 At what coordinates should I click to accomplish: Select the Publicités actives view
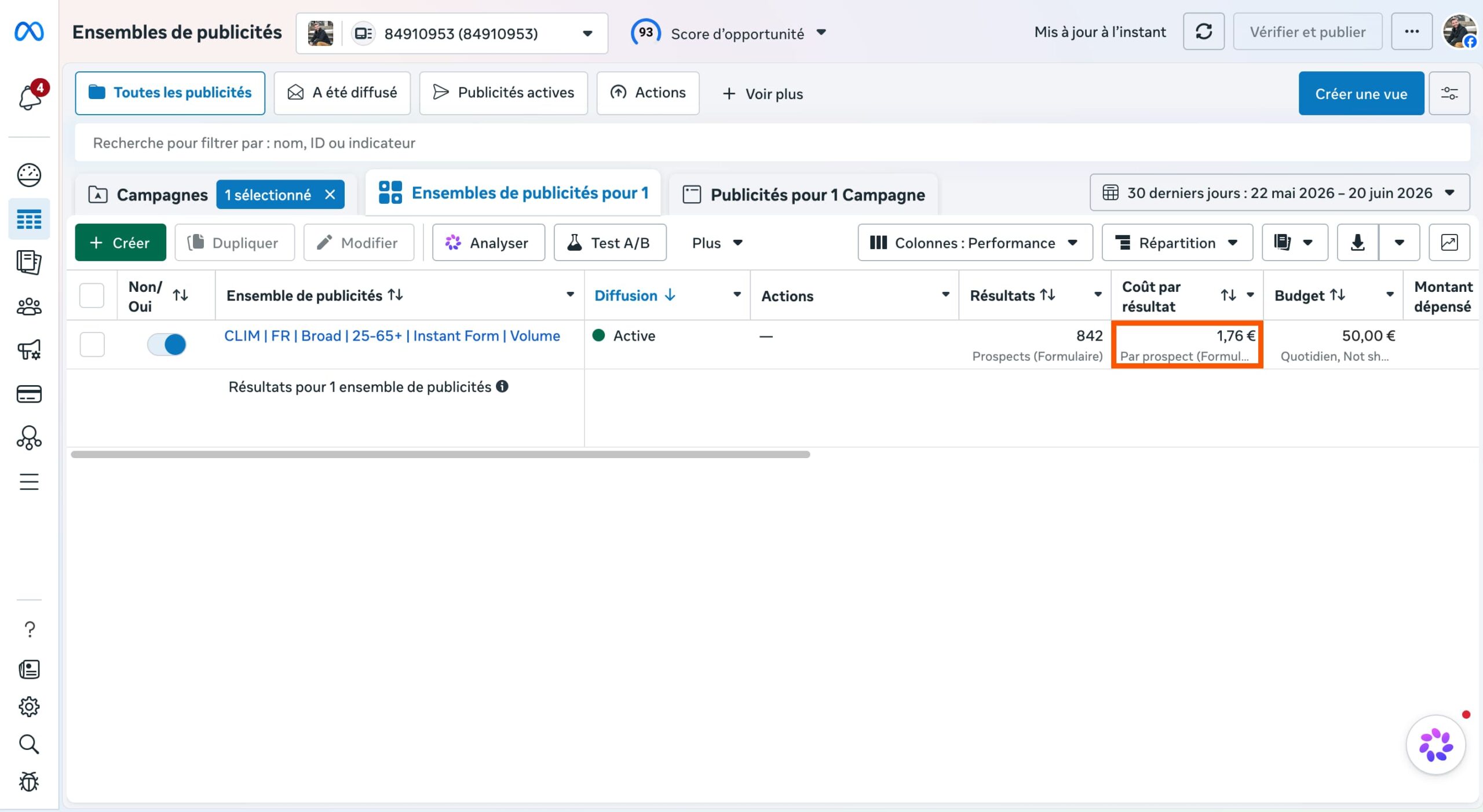click(503, 93)
